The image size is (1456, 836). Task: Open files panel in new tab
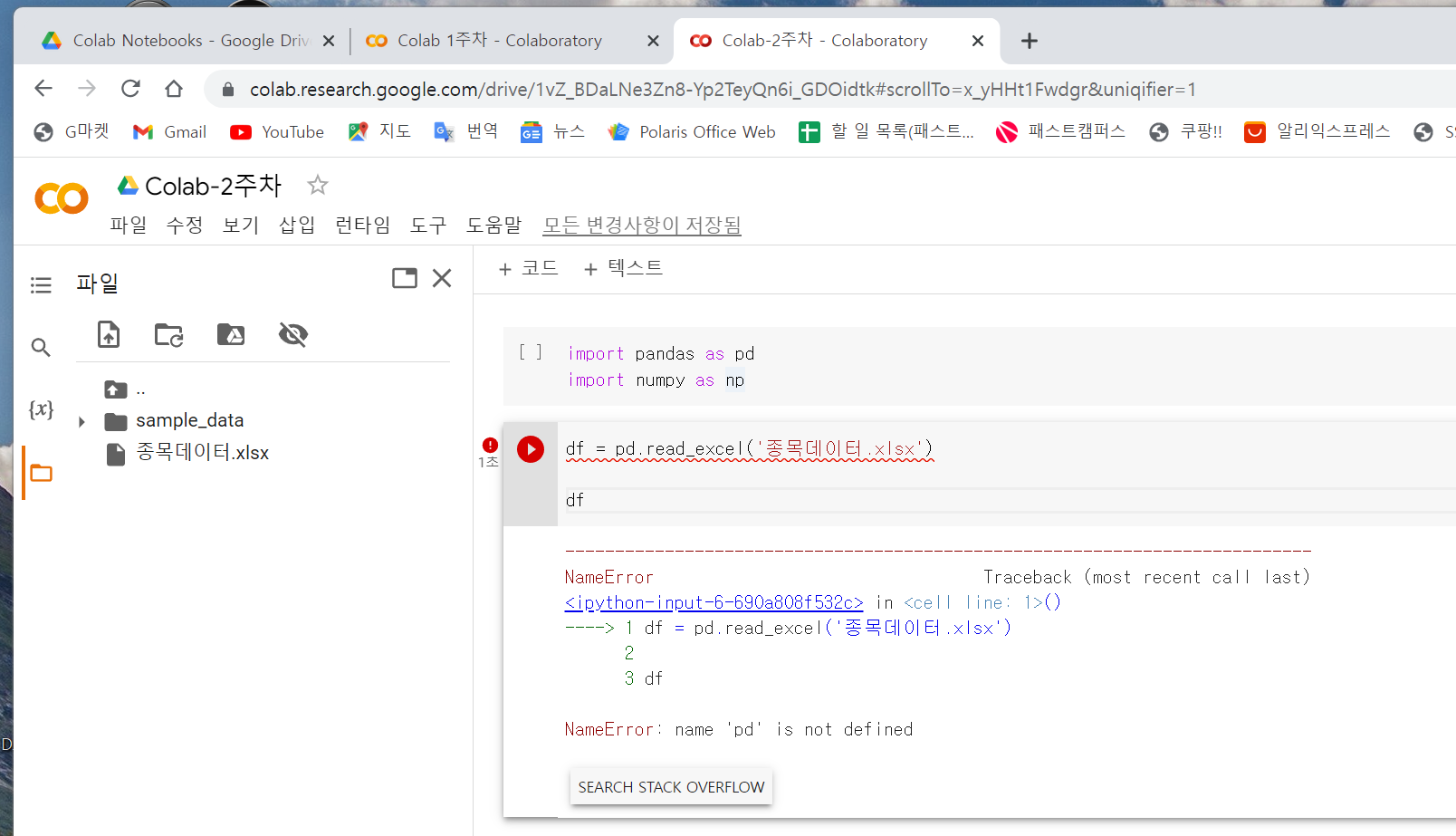[x=405, y=278]
